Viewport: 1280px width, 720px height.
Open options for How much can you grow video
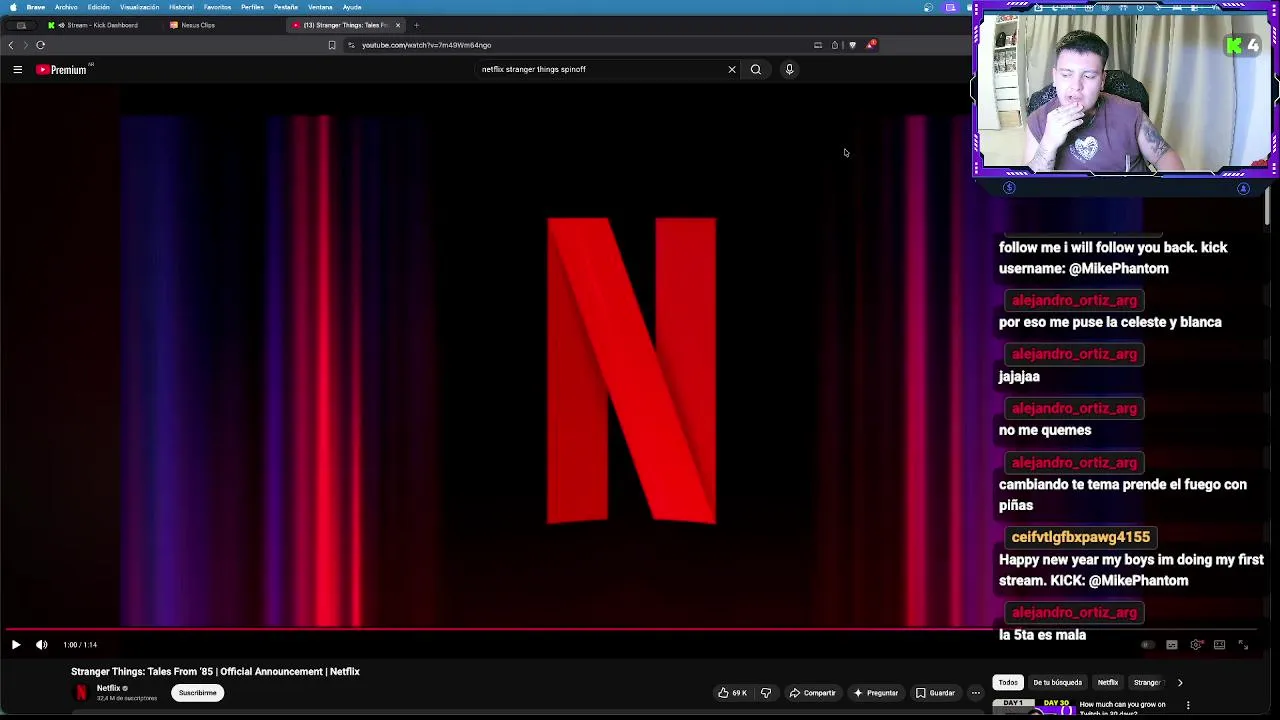(x=1188, y=705)
